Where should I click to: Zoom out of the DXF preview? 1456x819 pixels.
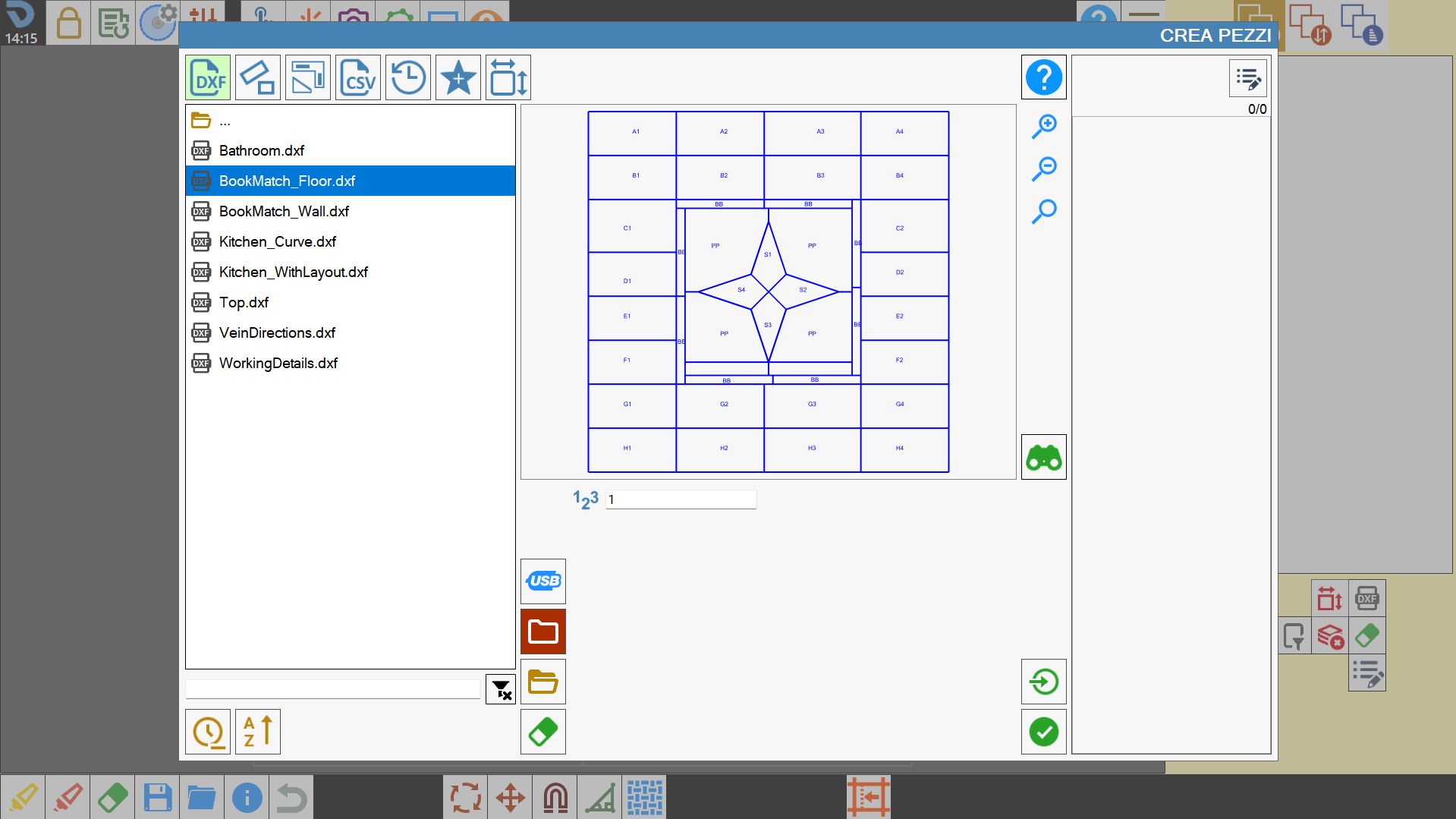1044,169
